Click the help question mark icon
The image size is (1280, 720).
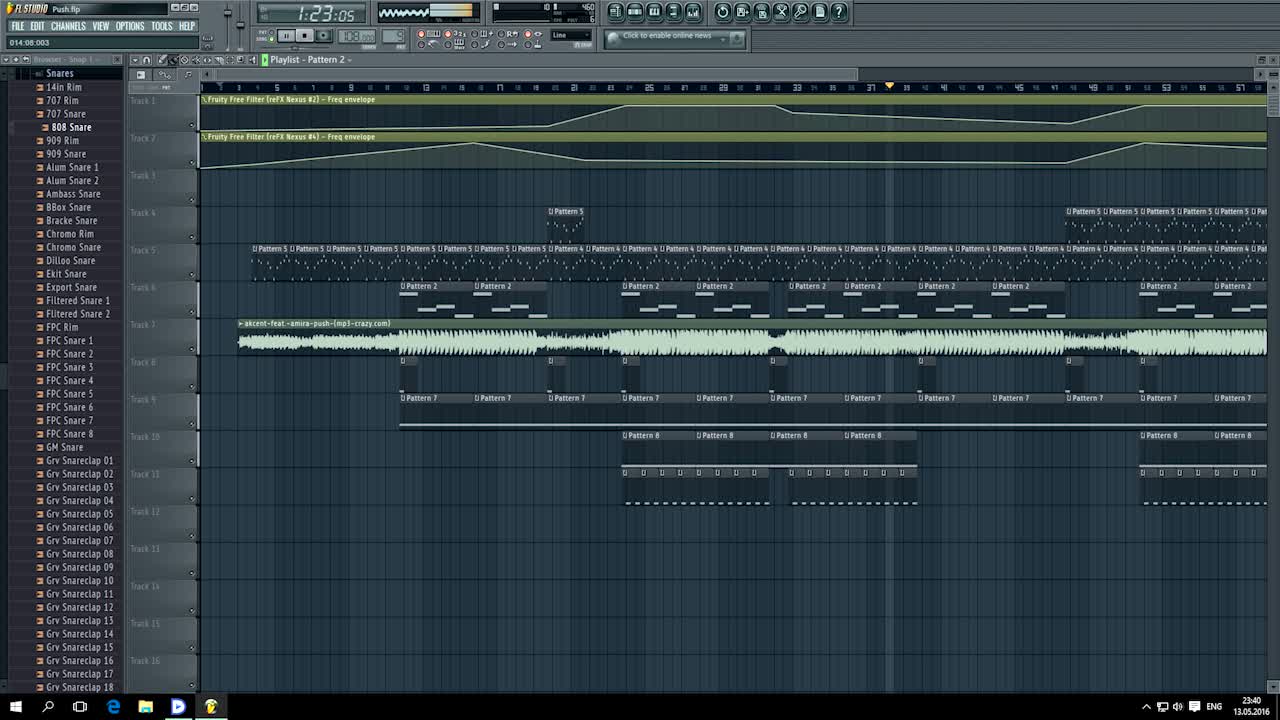[838, 12]
